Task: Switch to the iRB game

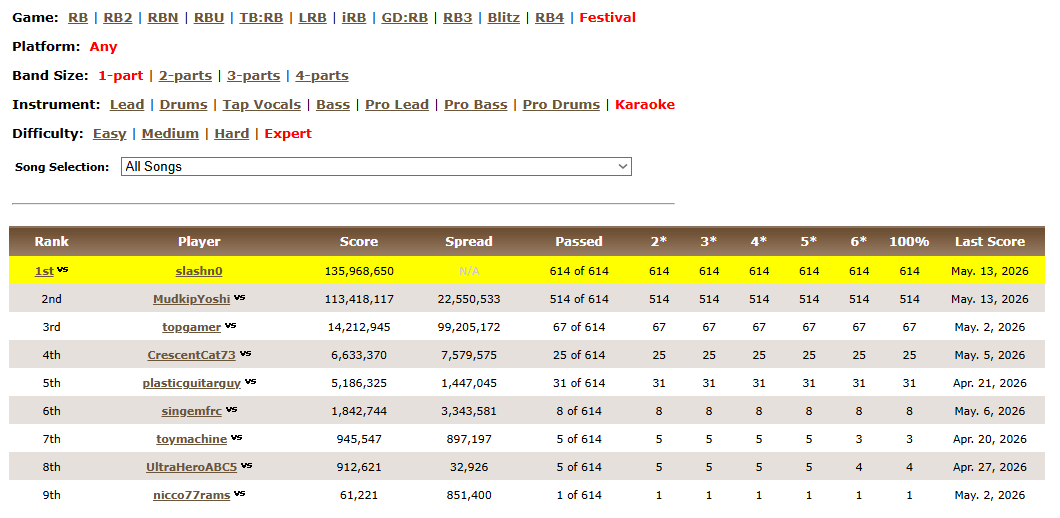Action: [354, 18]
